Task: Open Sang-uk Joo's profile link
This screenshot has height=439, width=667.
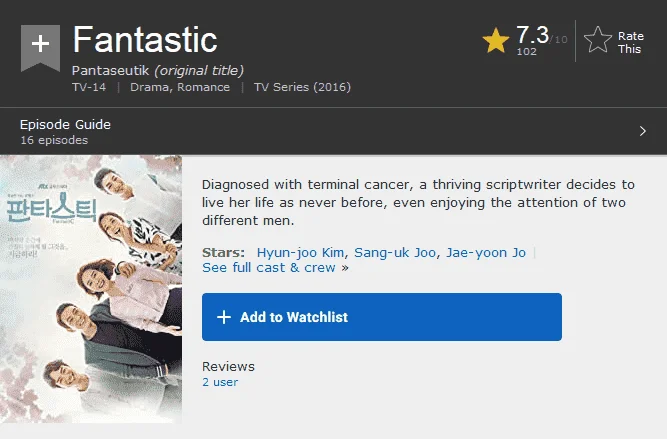Action: (x=395, y=253)
